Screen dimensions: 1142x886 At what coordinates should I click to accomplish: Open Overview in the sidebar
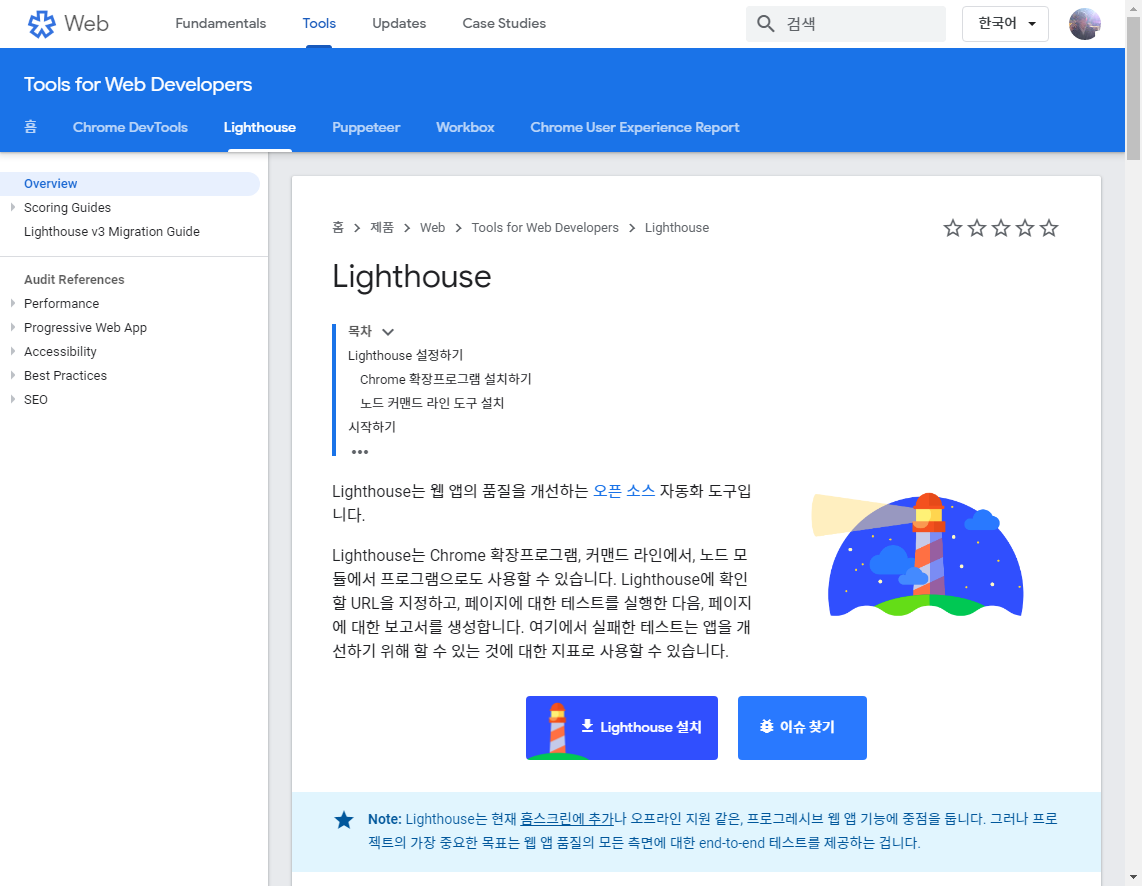130,184
